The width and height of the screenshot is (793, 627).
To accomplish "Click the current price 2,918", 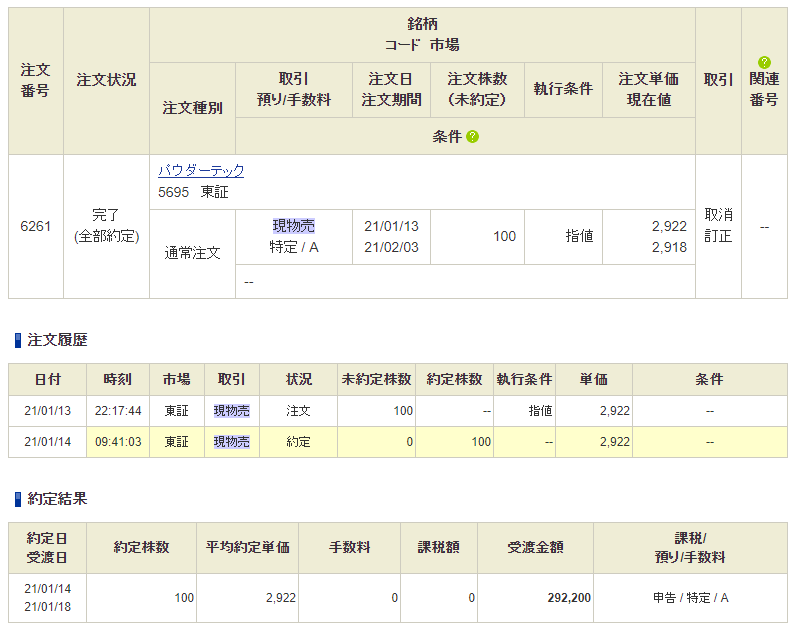I will tap(669, 247).
